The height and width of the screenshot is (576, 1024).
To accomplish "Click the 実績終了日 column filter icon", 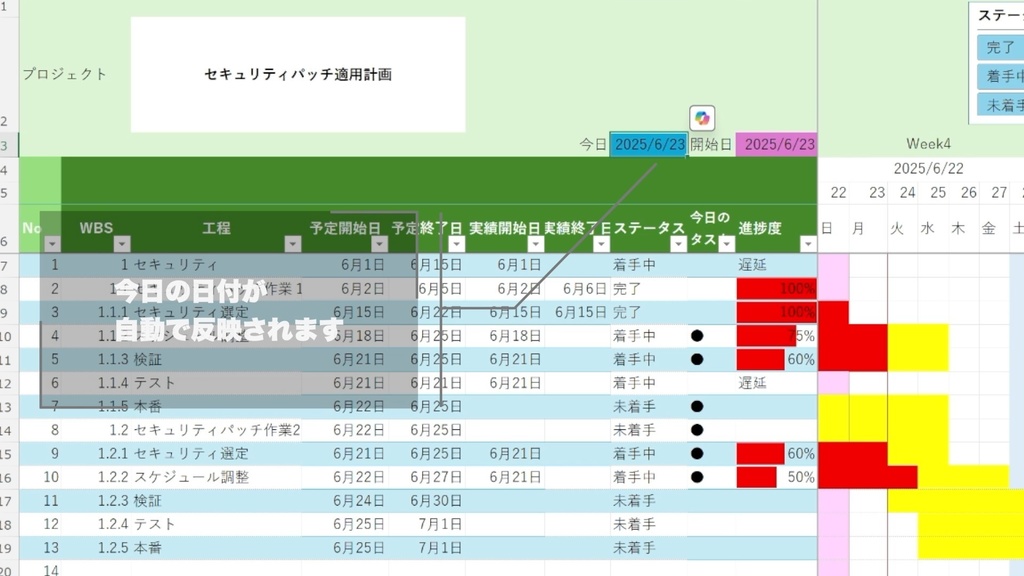I will coord(603,242).
